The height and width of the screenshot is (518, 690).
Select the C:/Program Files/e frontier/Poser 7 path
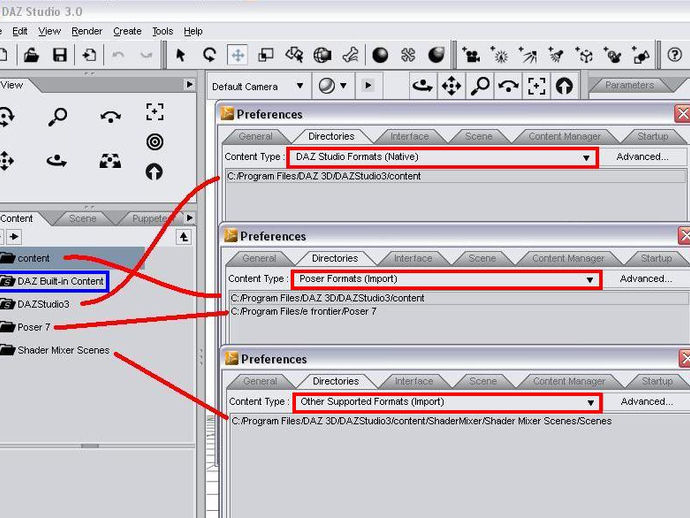click(x=304, y=312)
